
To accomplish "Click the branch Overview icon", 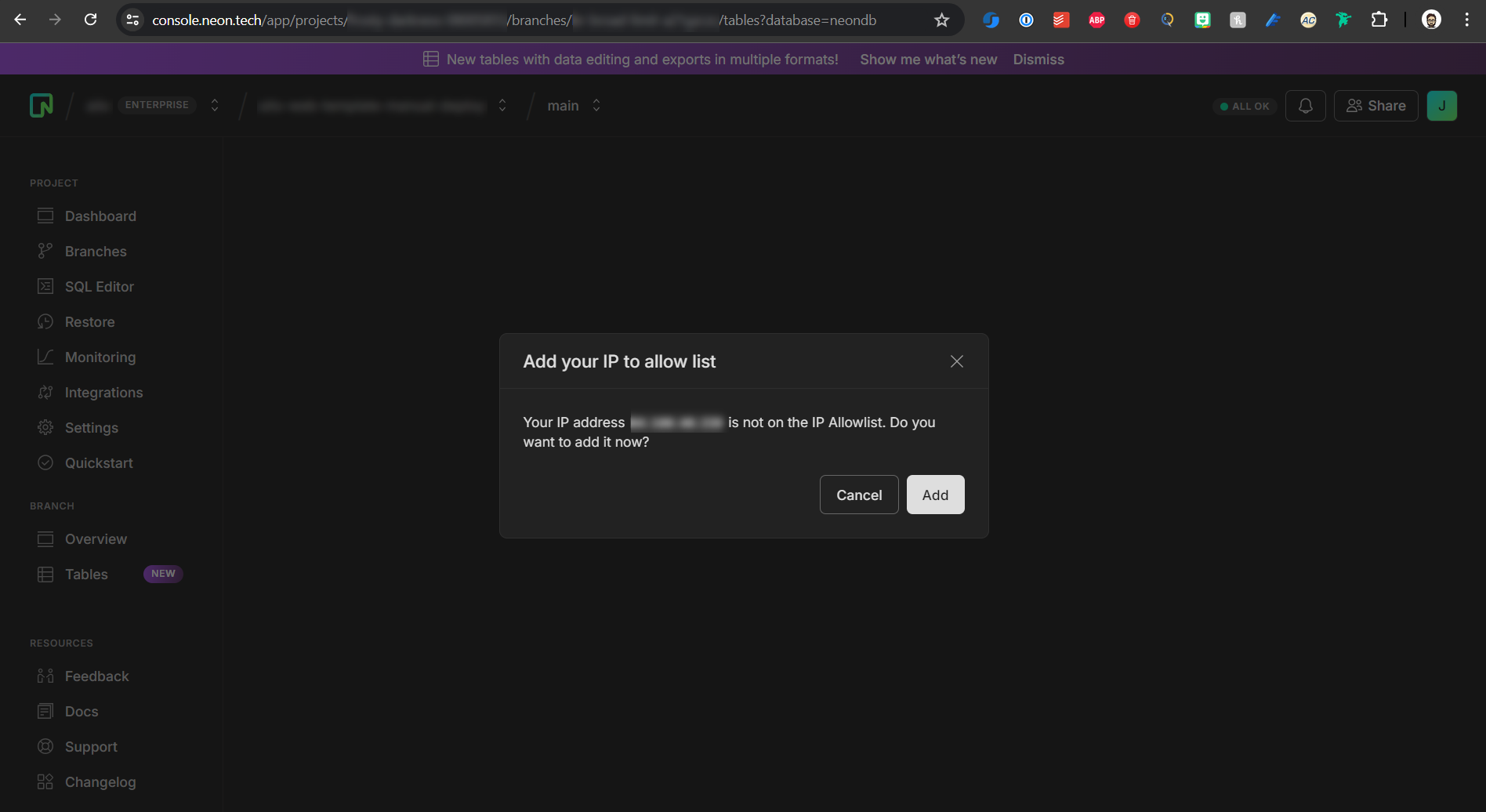I will click(45, 538).
